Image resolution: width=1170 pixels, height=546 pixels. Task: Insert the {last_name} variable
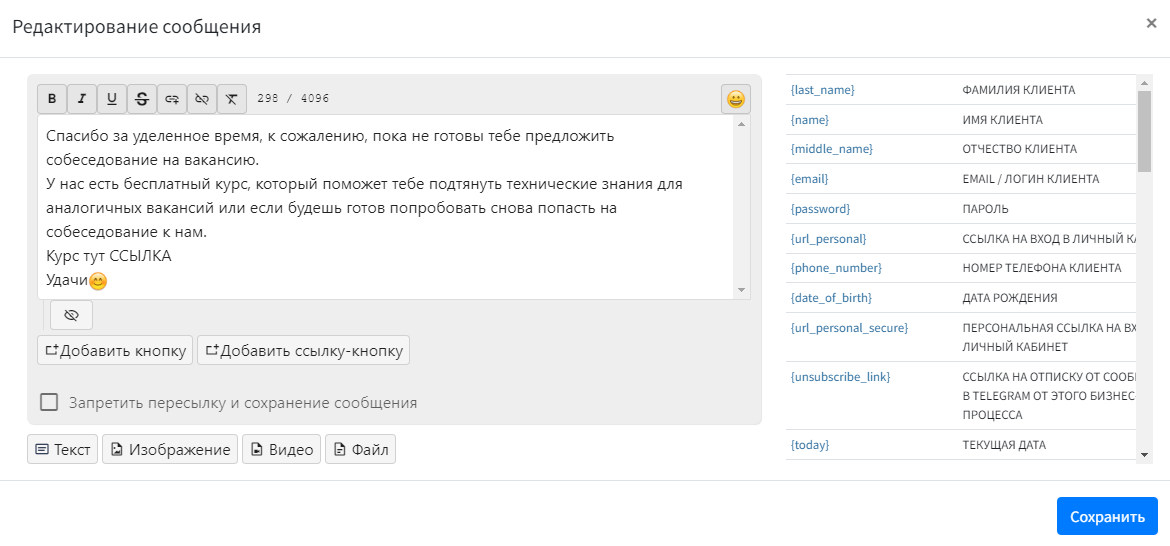(x=823, y=90)
